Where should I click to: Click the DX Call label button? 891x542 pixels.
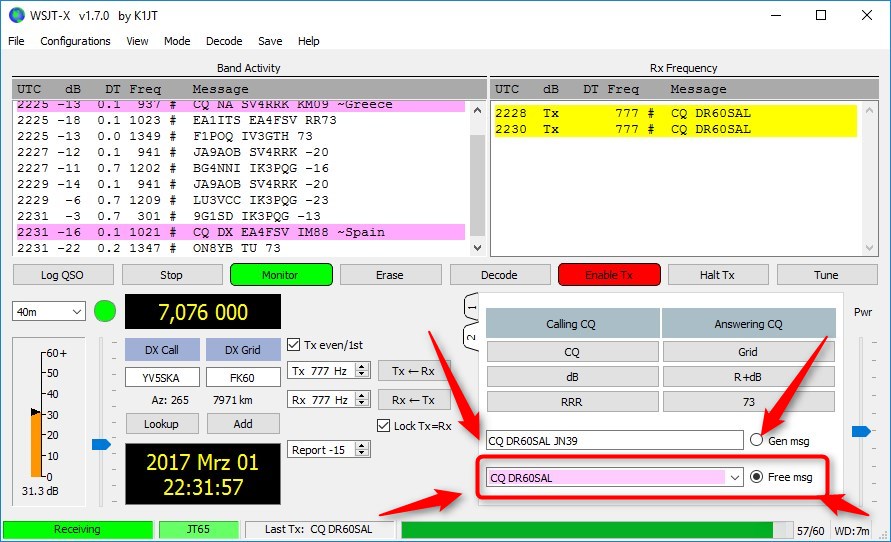coord(162,350)
